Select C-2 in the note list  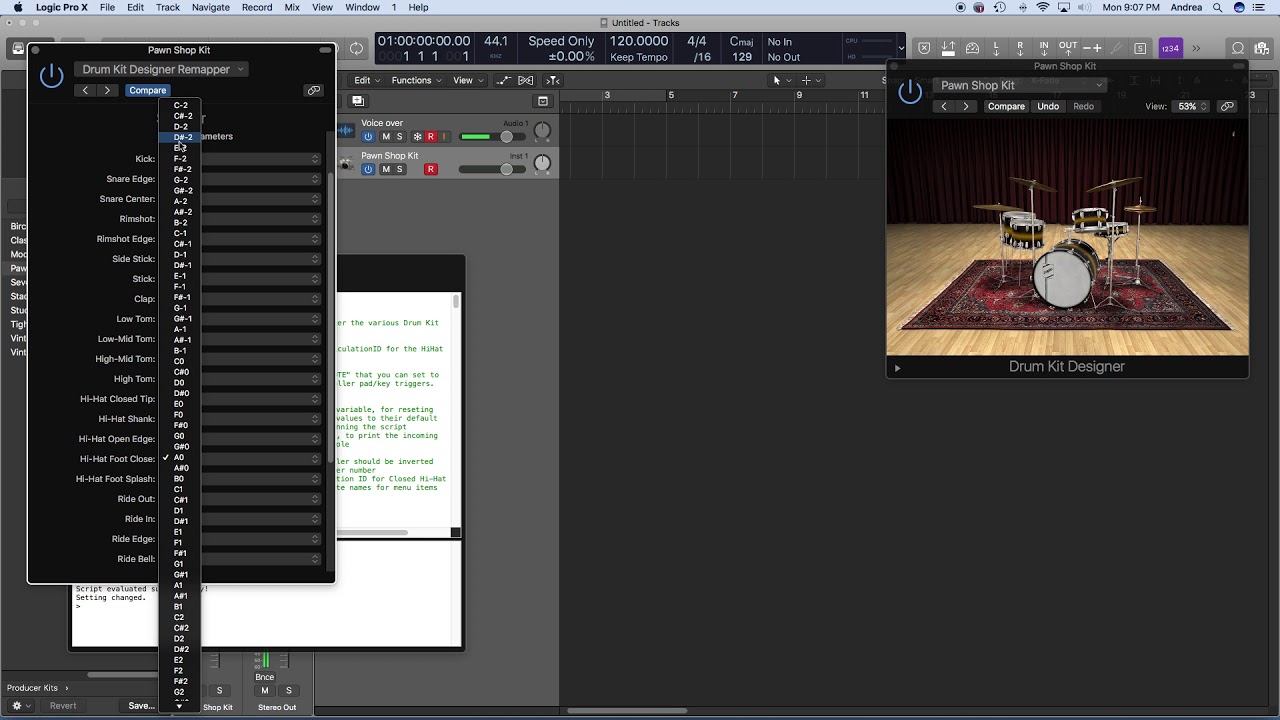(x=180, y=105)
